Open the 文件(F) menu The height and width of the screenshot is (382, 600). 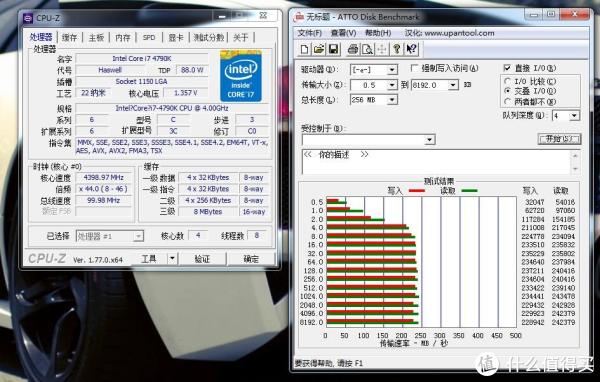(x=309, y=33)
